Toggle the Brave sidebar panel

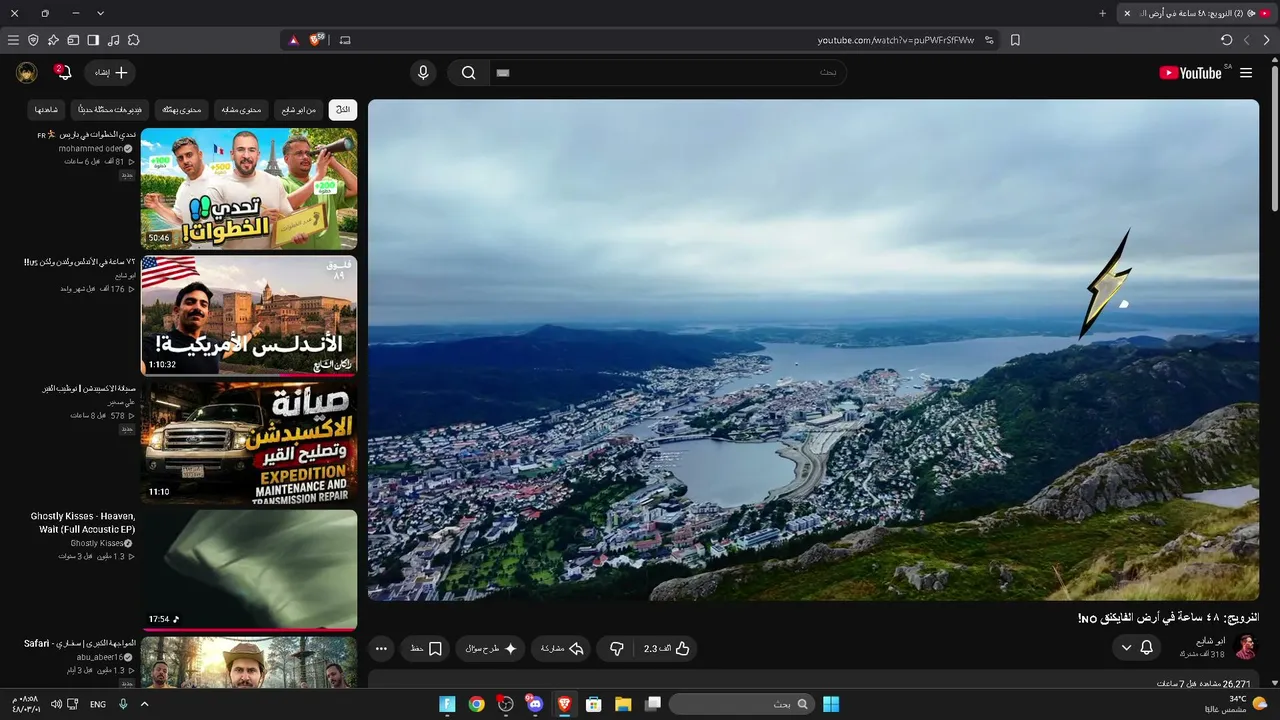tap(93, 40)
